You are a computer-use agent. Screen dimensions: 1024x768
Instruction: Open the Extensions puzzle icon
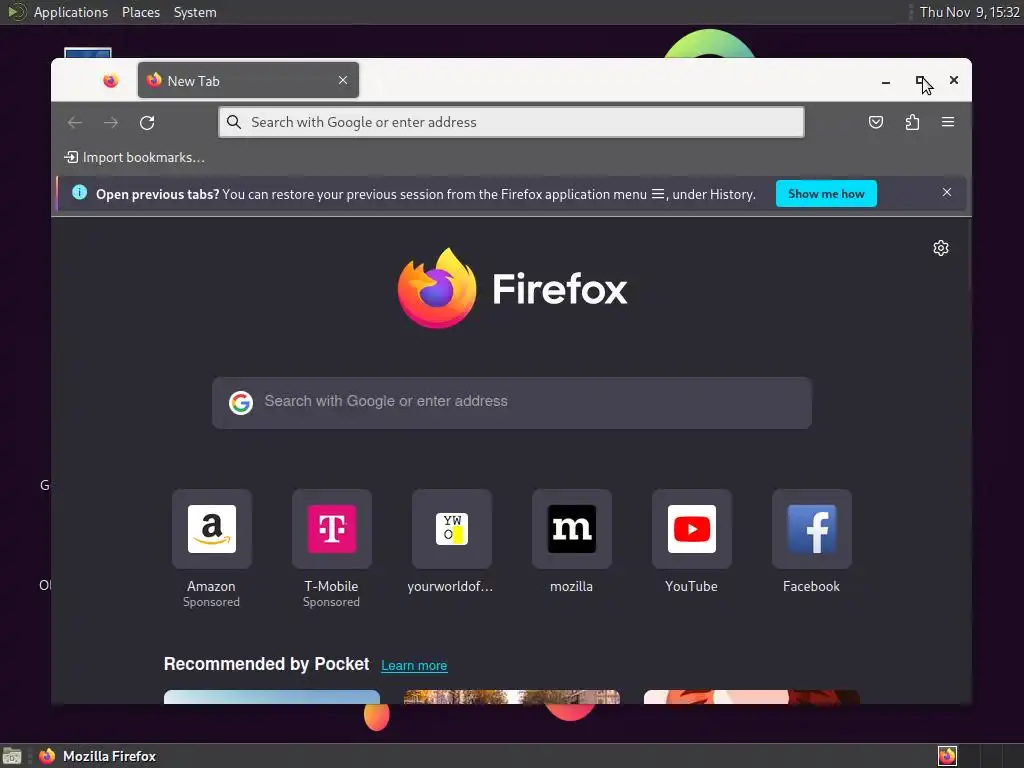[x=912, y=122]
